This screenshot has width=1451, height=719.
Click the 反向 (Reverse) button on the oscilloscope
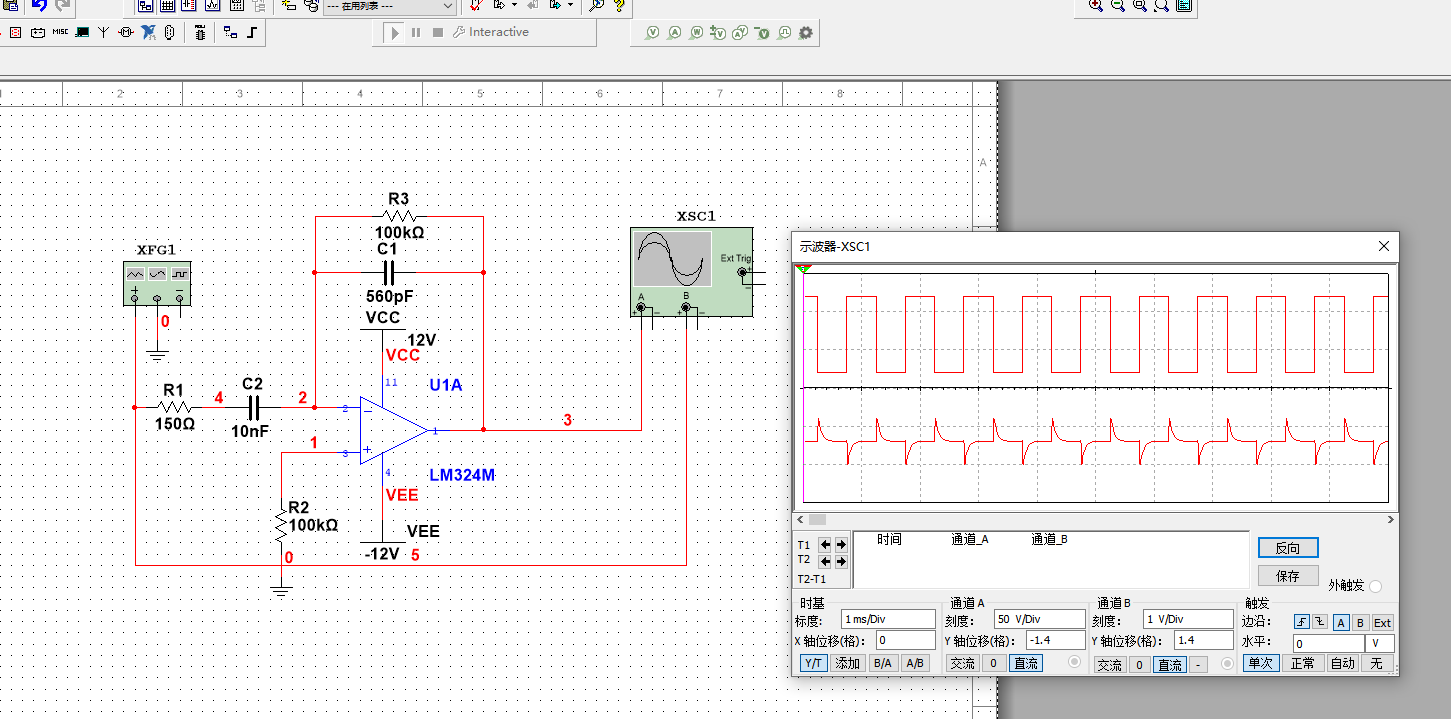click(1287, 547)
